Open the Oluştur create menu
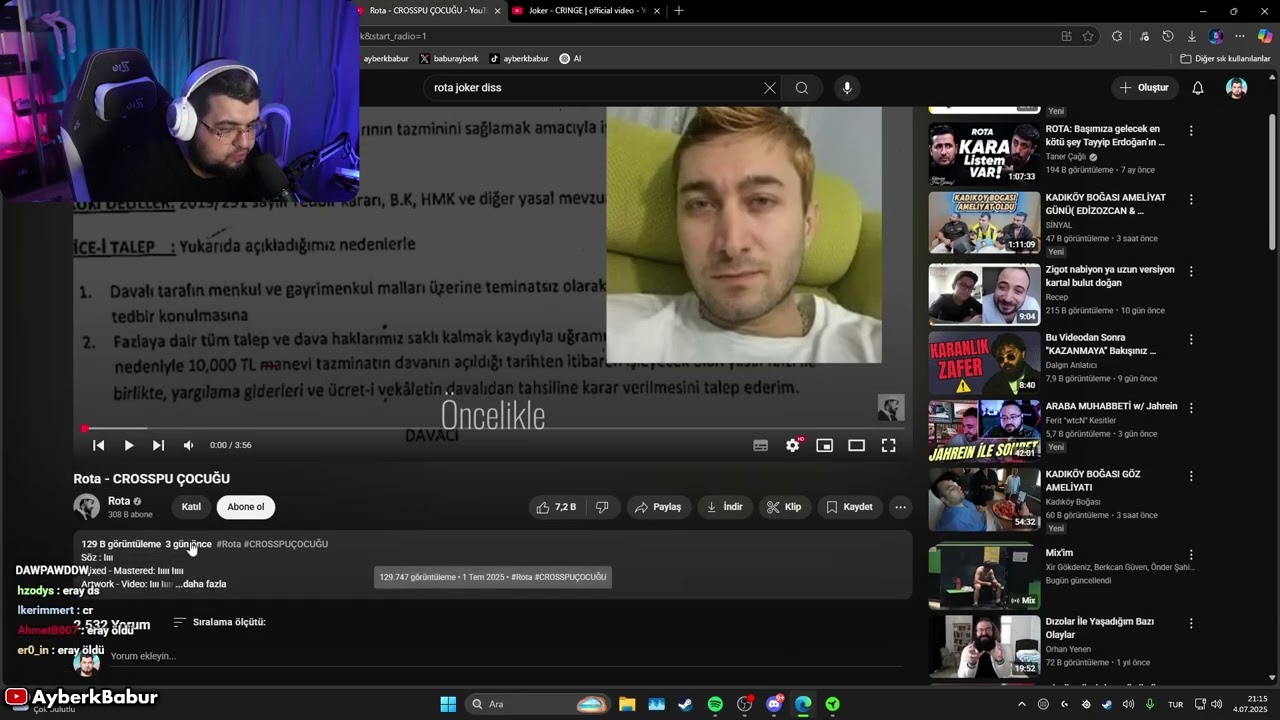Screen dimensions: 1280x720 click(1144, 88)
